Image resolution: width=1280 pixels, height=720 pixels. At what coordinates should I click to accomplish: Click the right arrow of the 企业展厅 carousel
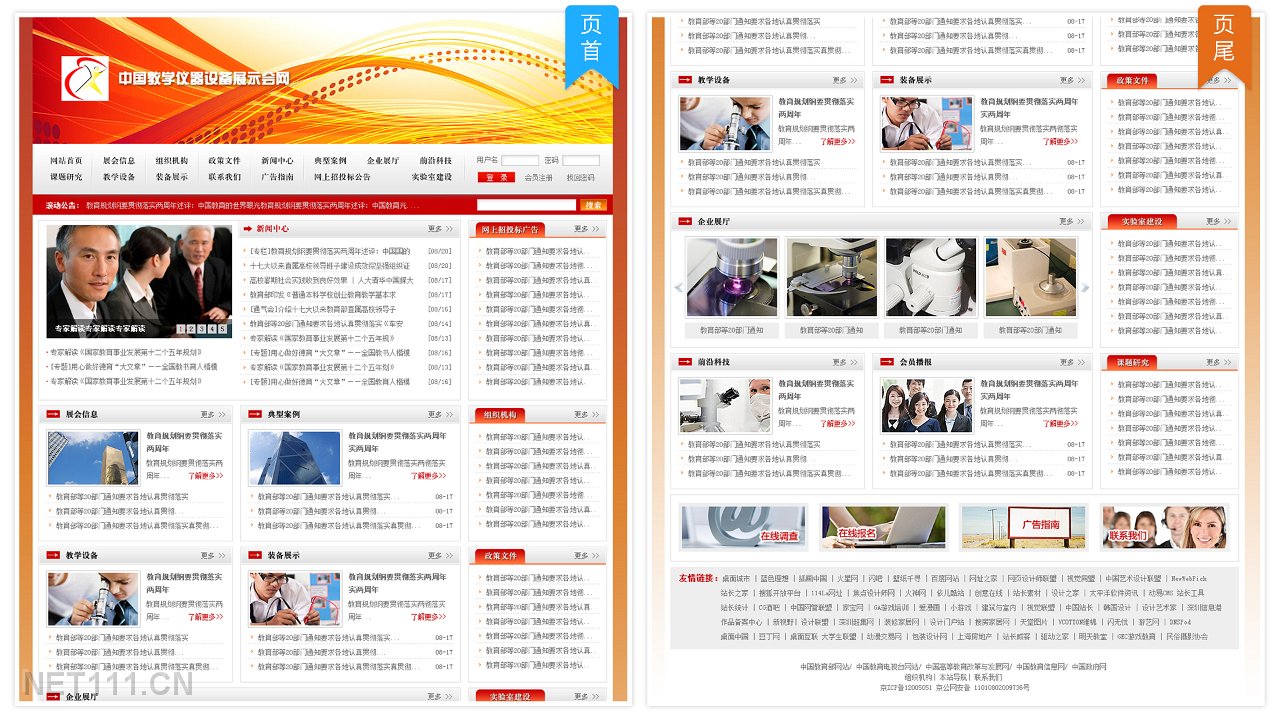(1085, 288)
